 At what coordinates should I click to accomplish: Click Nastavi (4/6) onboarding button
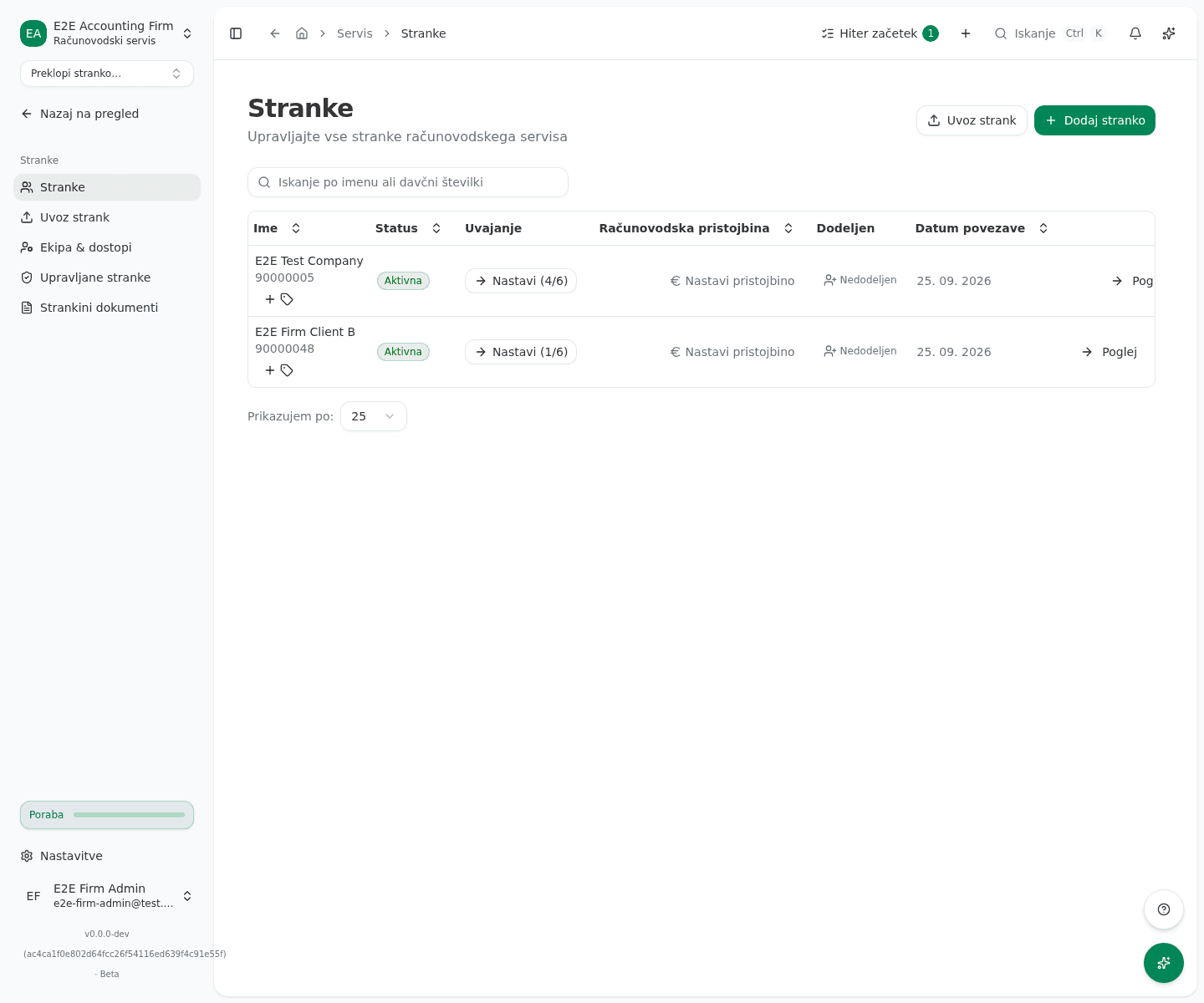(521, 281)
